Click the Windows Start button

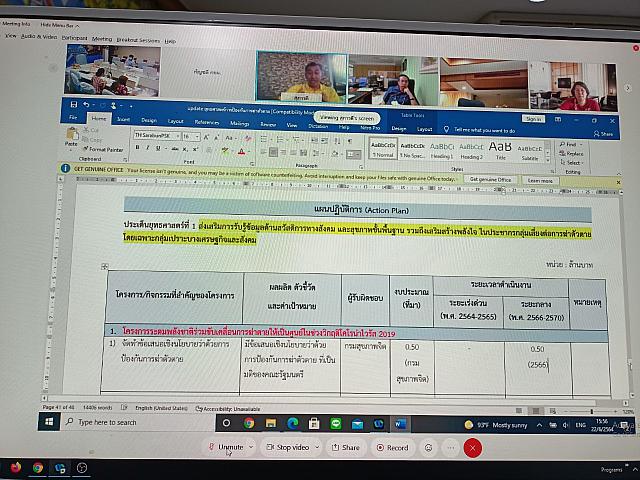[48, 422]
